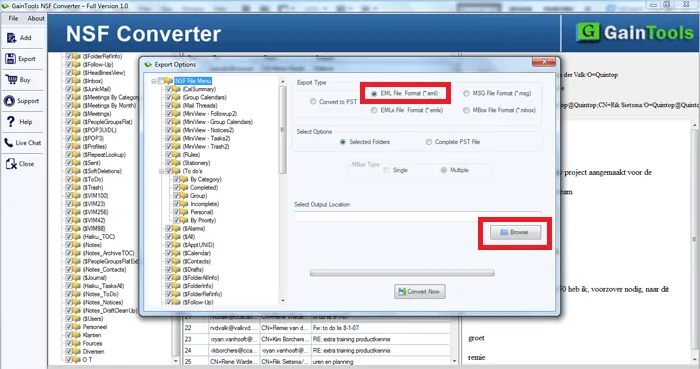Click the Export Options dialog title icon

(148, 64)
